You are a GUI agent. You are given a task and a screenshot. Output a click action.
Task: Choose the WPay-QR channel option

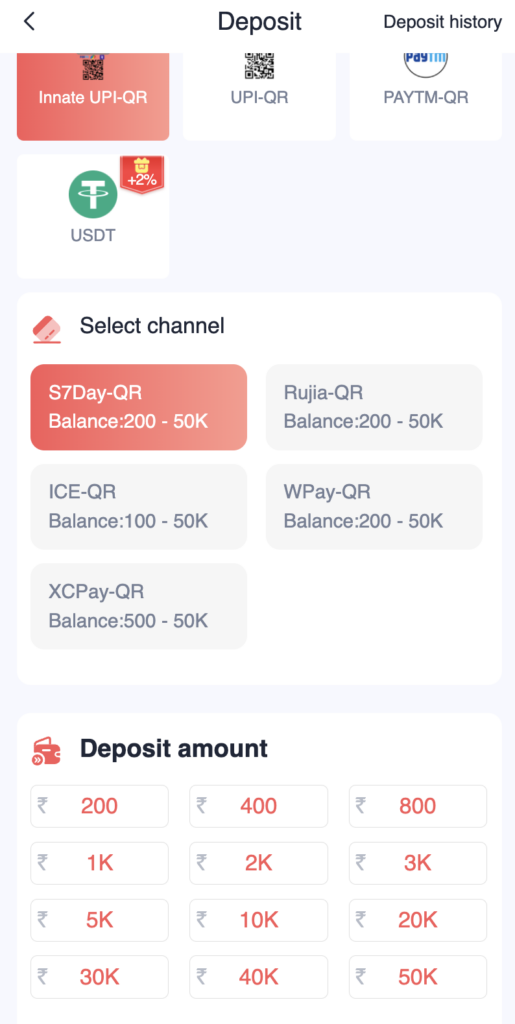pos(374,507)
